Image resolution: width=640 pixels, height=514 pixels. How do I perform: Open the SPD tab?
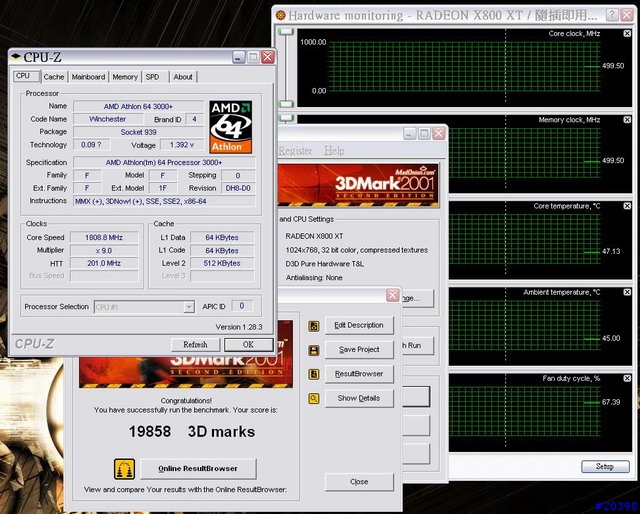tap(153, 77)
